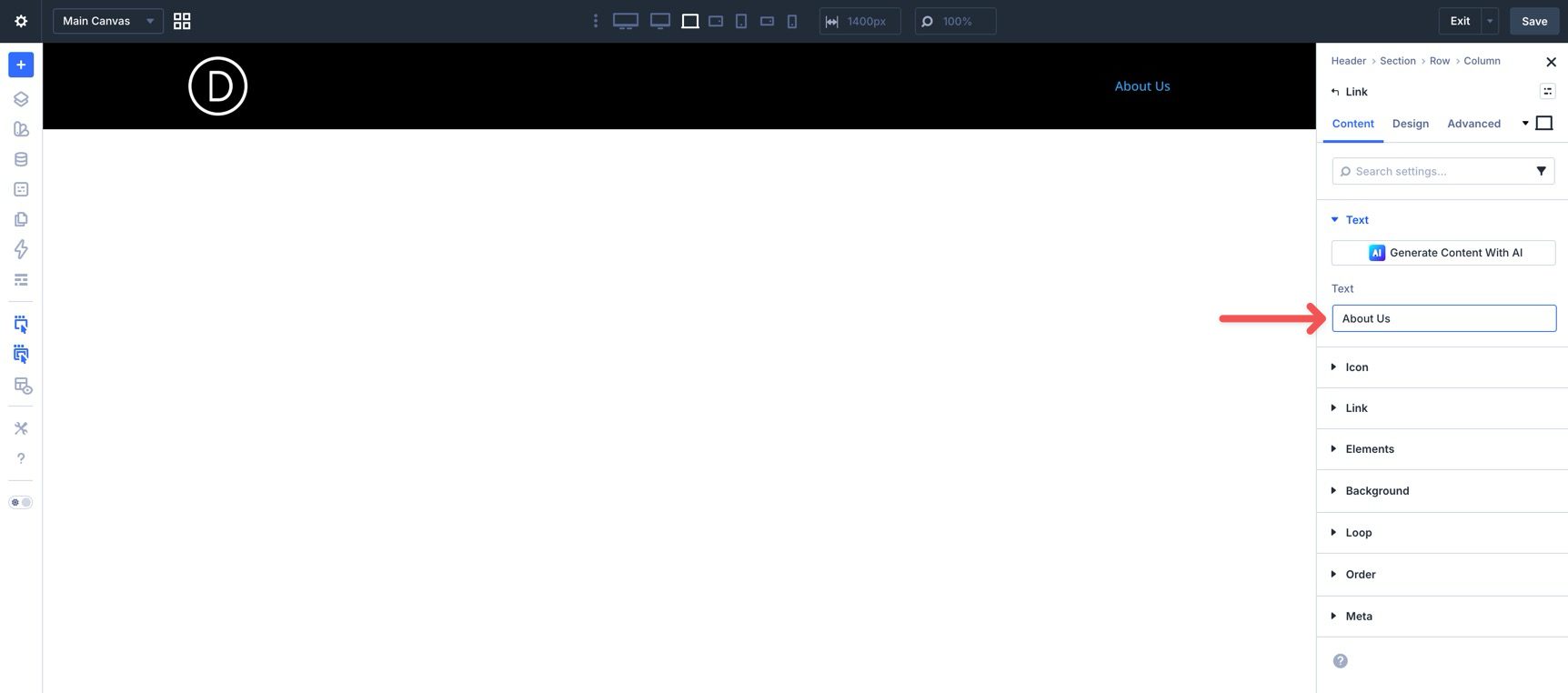This screenshot has height=693, width=1568.
Task: Select the widescreen desktop view icon
Action: (626, 21)
